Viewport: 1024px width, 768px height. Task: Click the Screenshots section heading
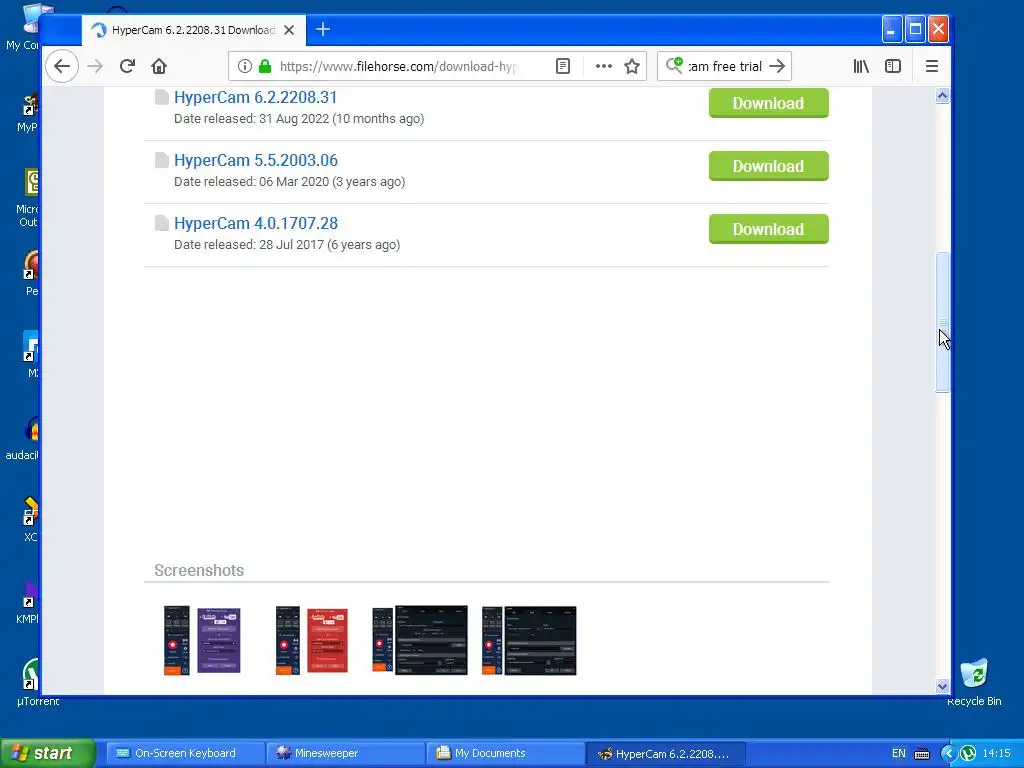[x=199, y=570]
